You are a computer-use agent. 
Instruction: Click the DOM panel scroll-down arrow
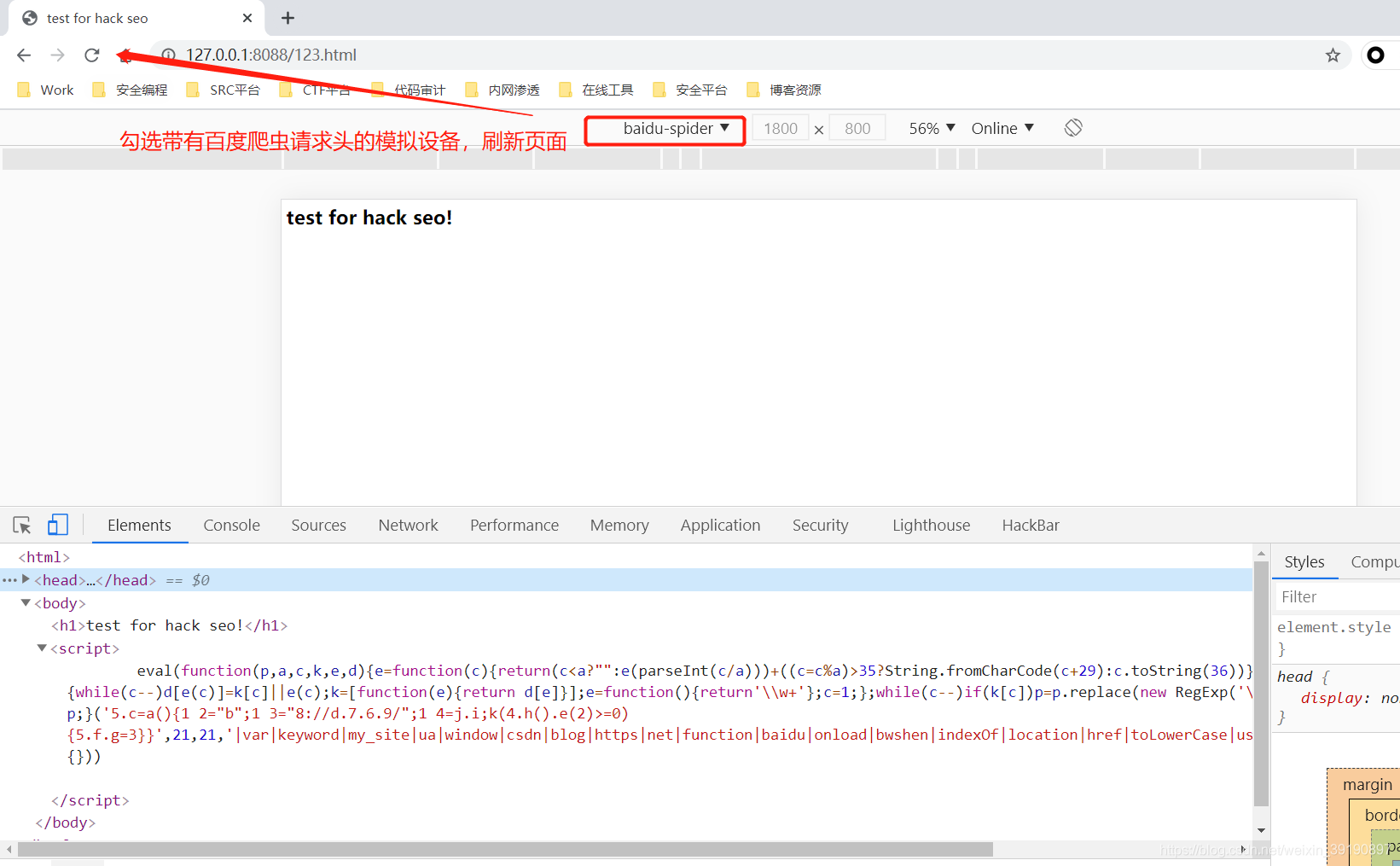click(x=1261, y=830)
